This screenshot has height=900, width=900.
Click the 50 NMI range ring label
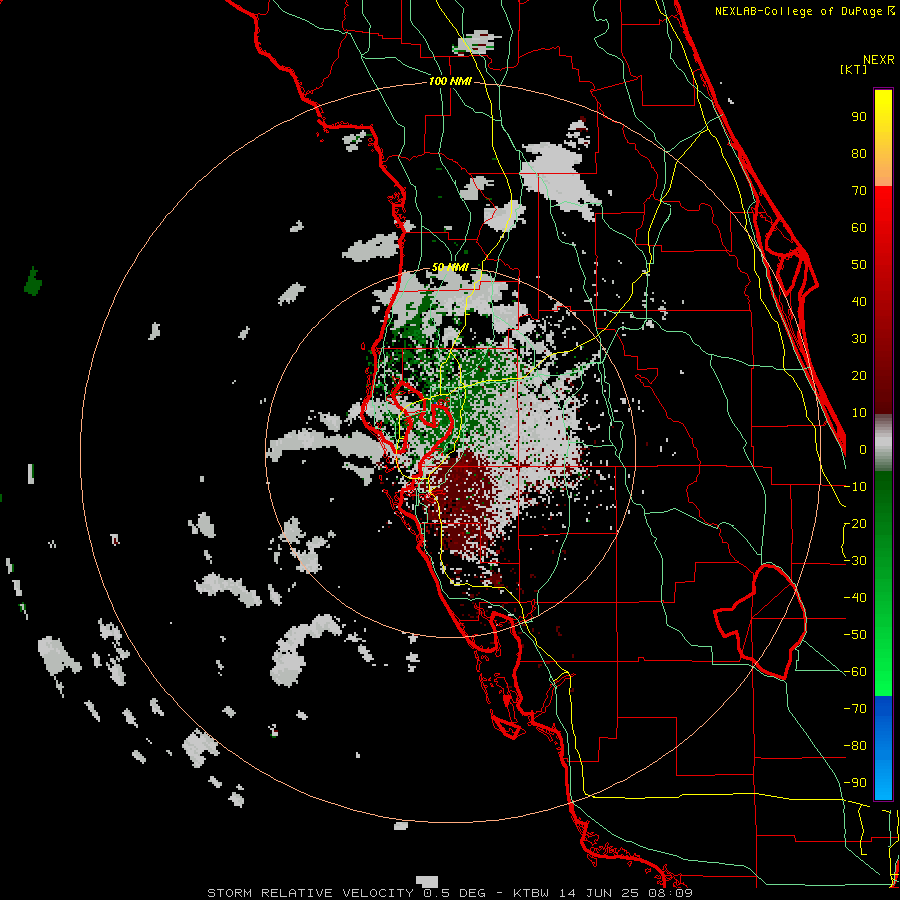click(450, 267)
